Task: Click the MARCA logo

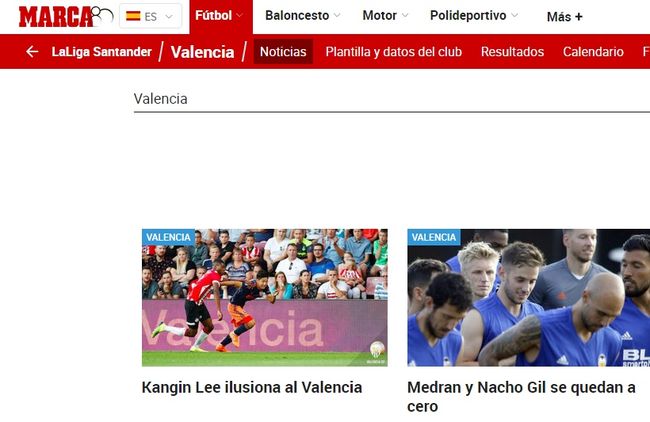Action: tap(65, 17)
